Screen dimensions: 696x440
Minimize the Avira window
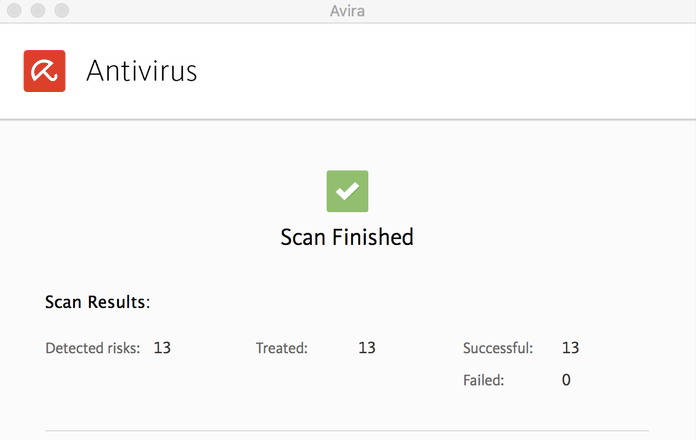38,10
